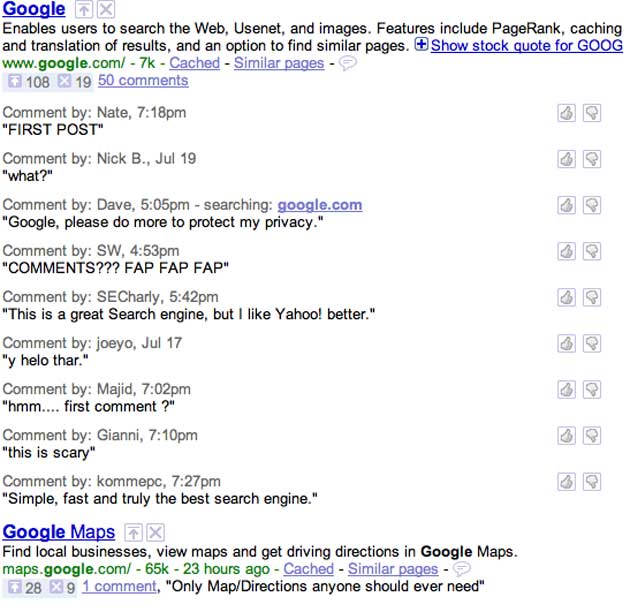Promote the Google result with up arrow

85,10
